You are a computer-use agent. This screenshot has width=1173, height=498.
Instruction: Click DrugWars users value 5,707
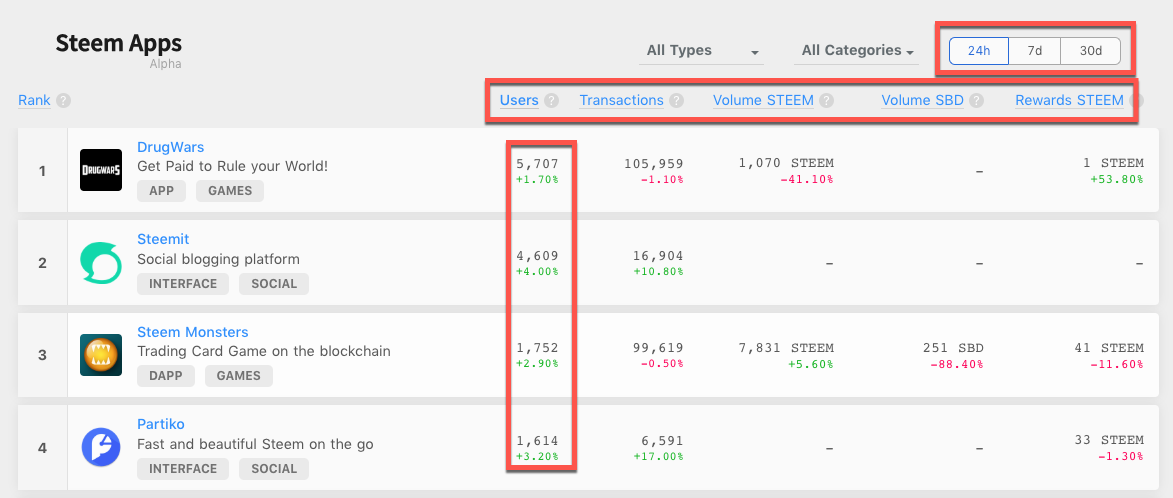(x=537, y=163)
